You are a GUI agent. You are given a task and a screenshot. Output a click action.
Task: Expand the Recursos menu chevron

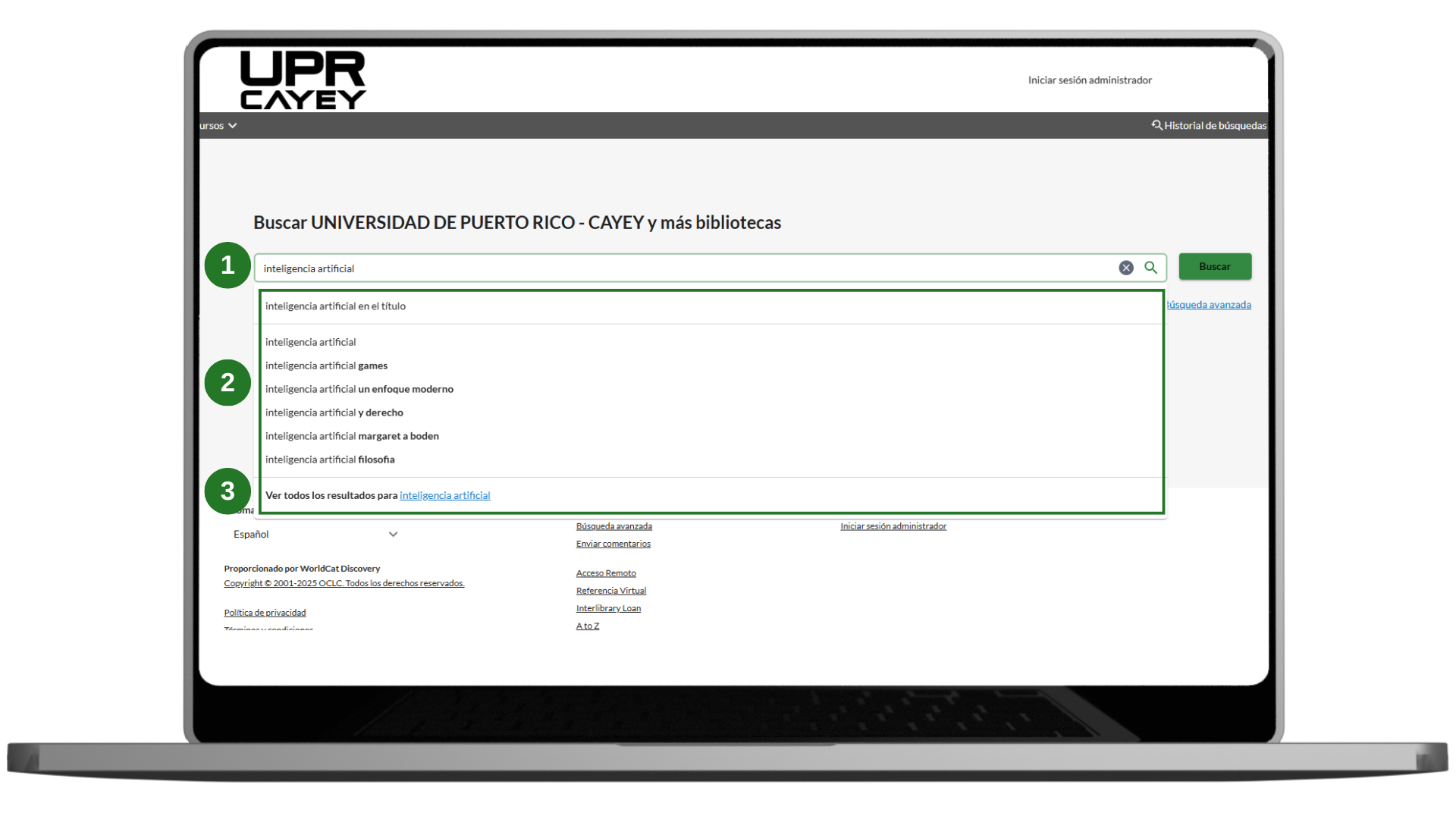(x=232, y=126)
